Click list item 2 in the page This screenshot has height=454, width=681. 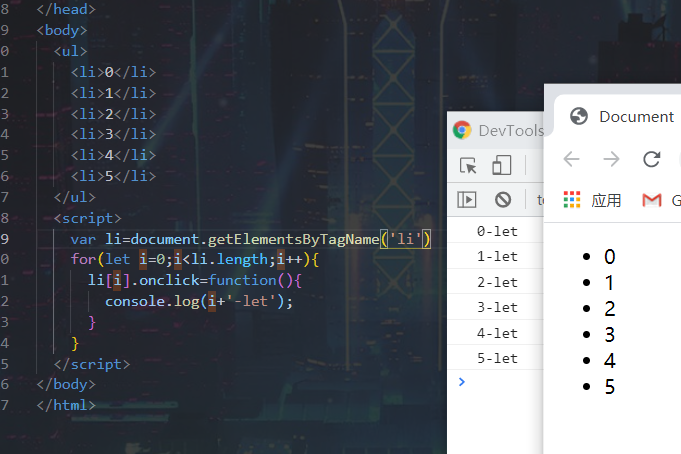pos(609,309)
